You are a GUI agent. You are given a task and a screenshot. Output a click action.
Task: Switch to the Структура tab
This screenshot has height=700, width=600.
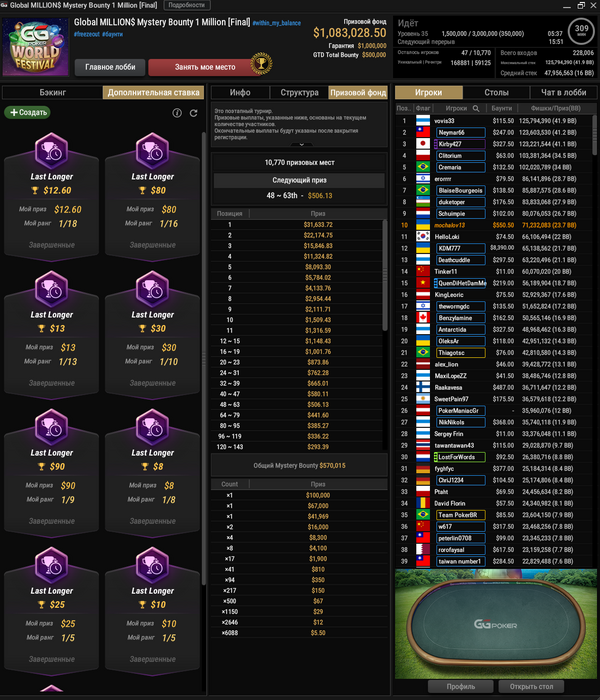pos(299,92)
